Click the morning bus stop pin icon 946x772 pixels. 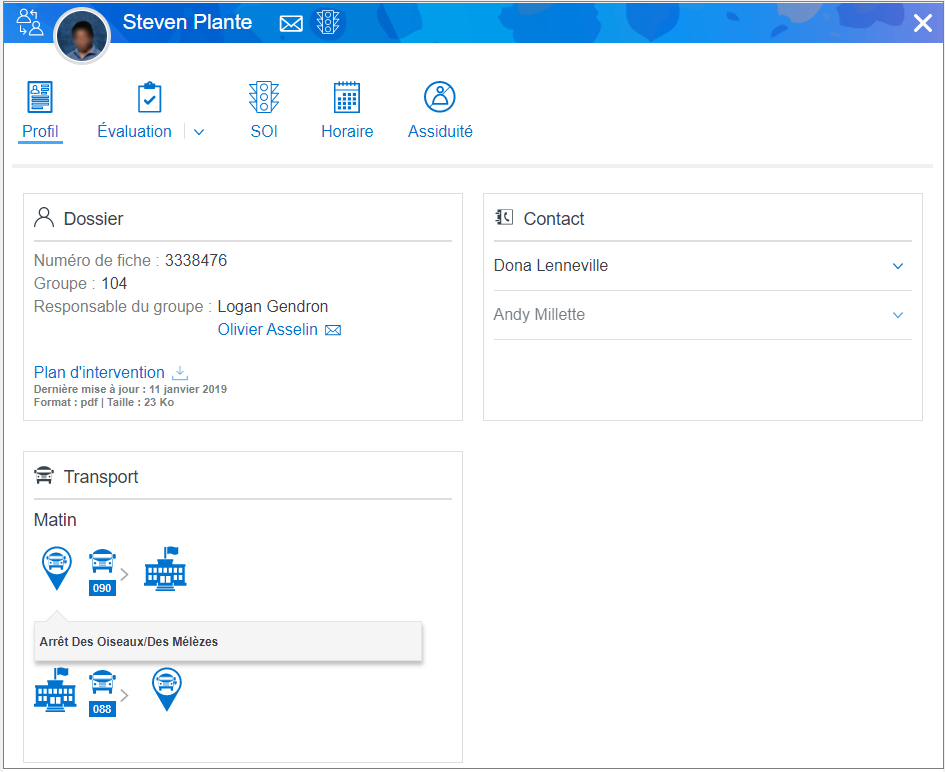click(56, 567)
